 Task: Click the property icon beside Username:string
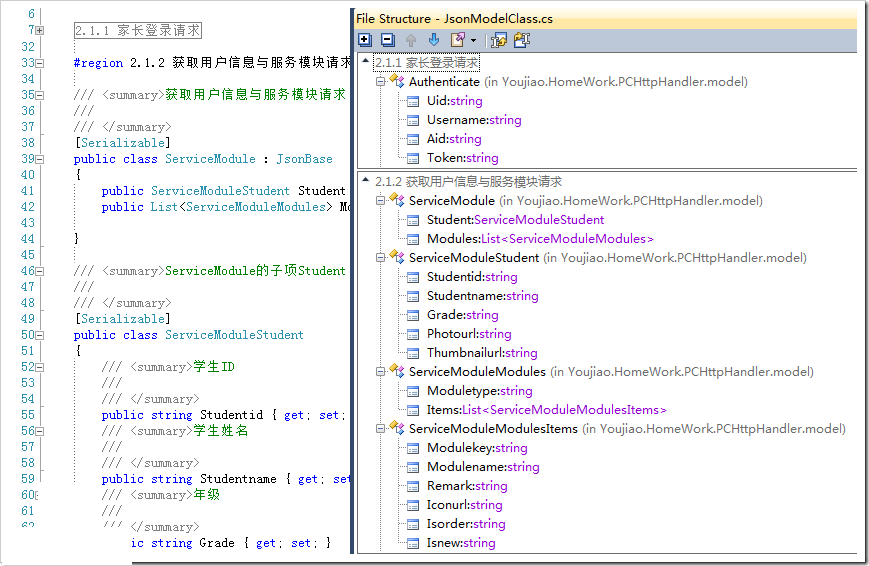pos(413,120)
